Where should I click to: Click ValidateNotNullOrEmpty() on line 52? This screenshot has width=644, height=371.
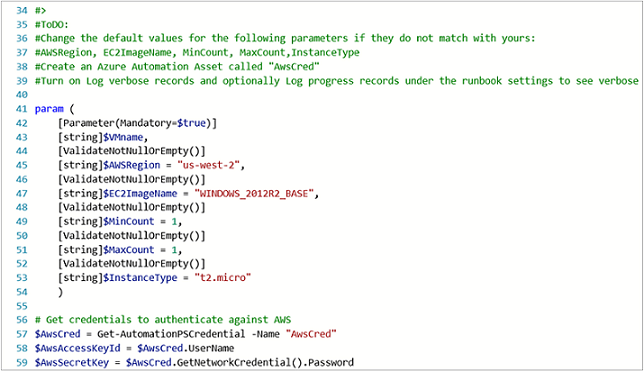pos(131,264)
